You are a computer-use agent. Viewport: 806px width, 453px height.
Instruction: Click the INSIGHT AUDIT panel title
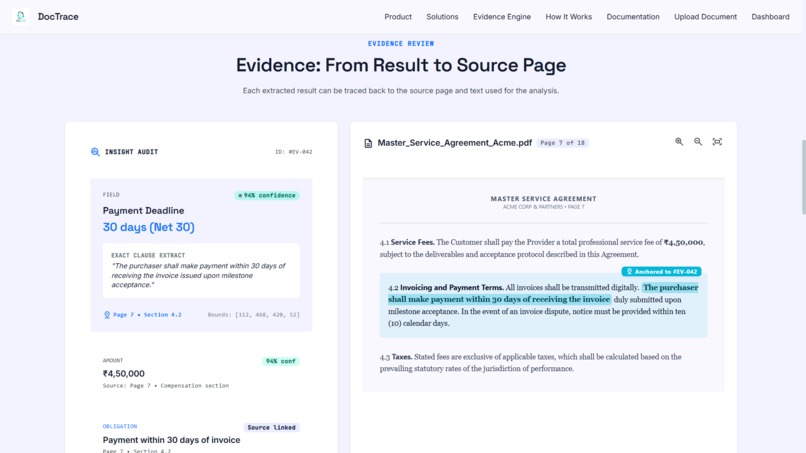point(131,152)
